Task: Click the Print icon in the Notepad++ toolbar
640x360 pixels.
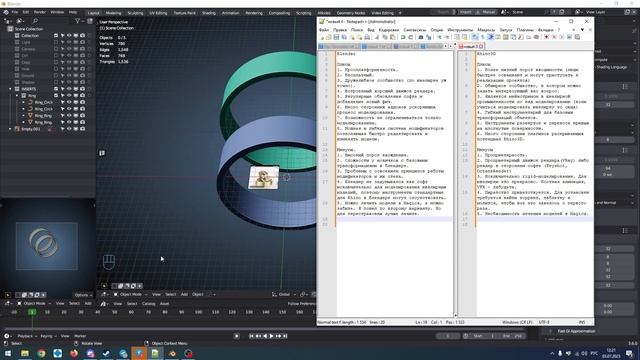Action: [367, 37]
